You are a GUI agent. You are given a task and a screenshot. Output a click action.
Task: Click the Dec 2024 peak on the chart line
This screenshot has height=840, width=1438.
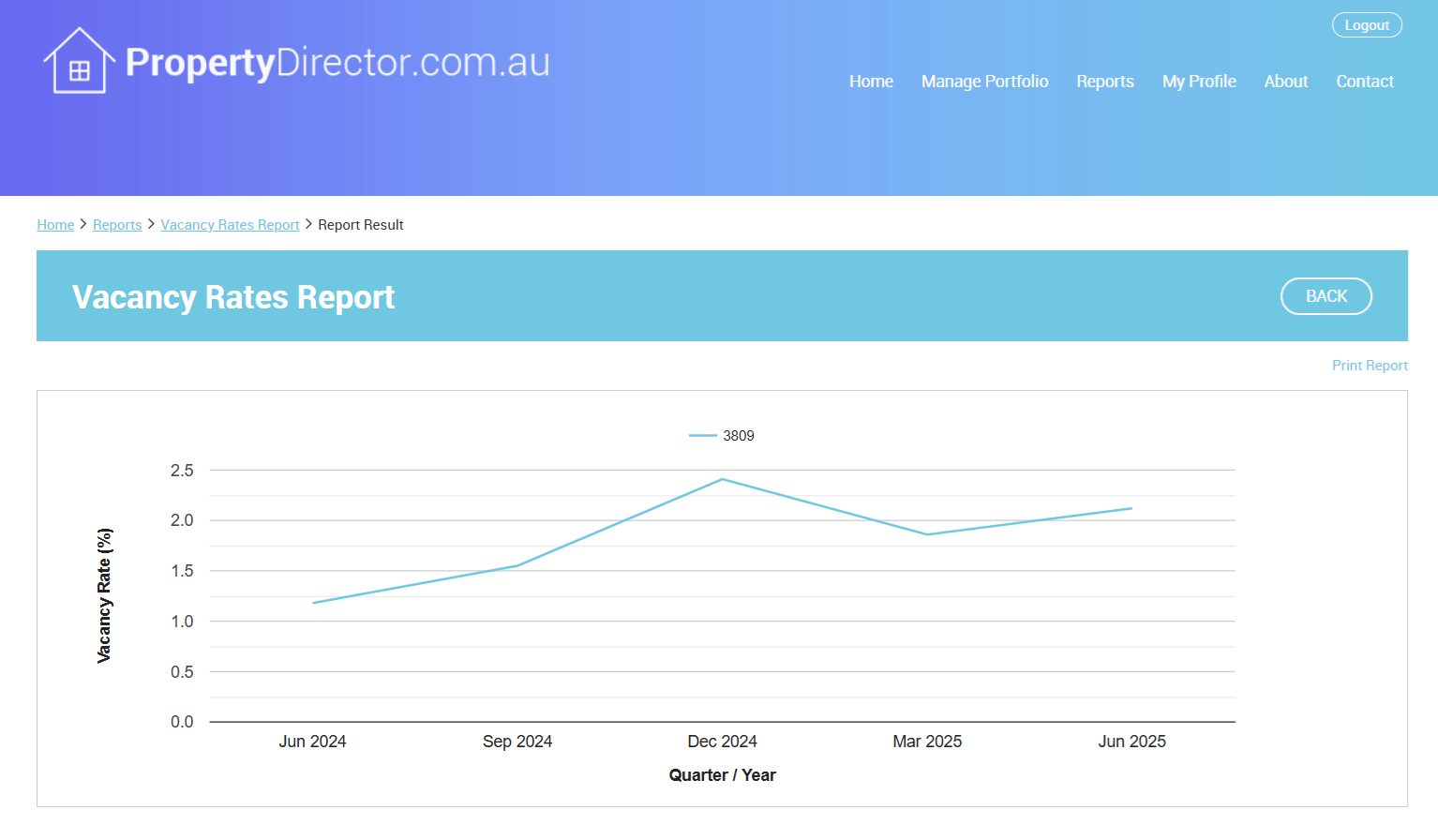coord(722,479)
